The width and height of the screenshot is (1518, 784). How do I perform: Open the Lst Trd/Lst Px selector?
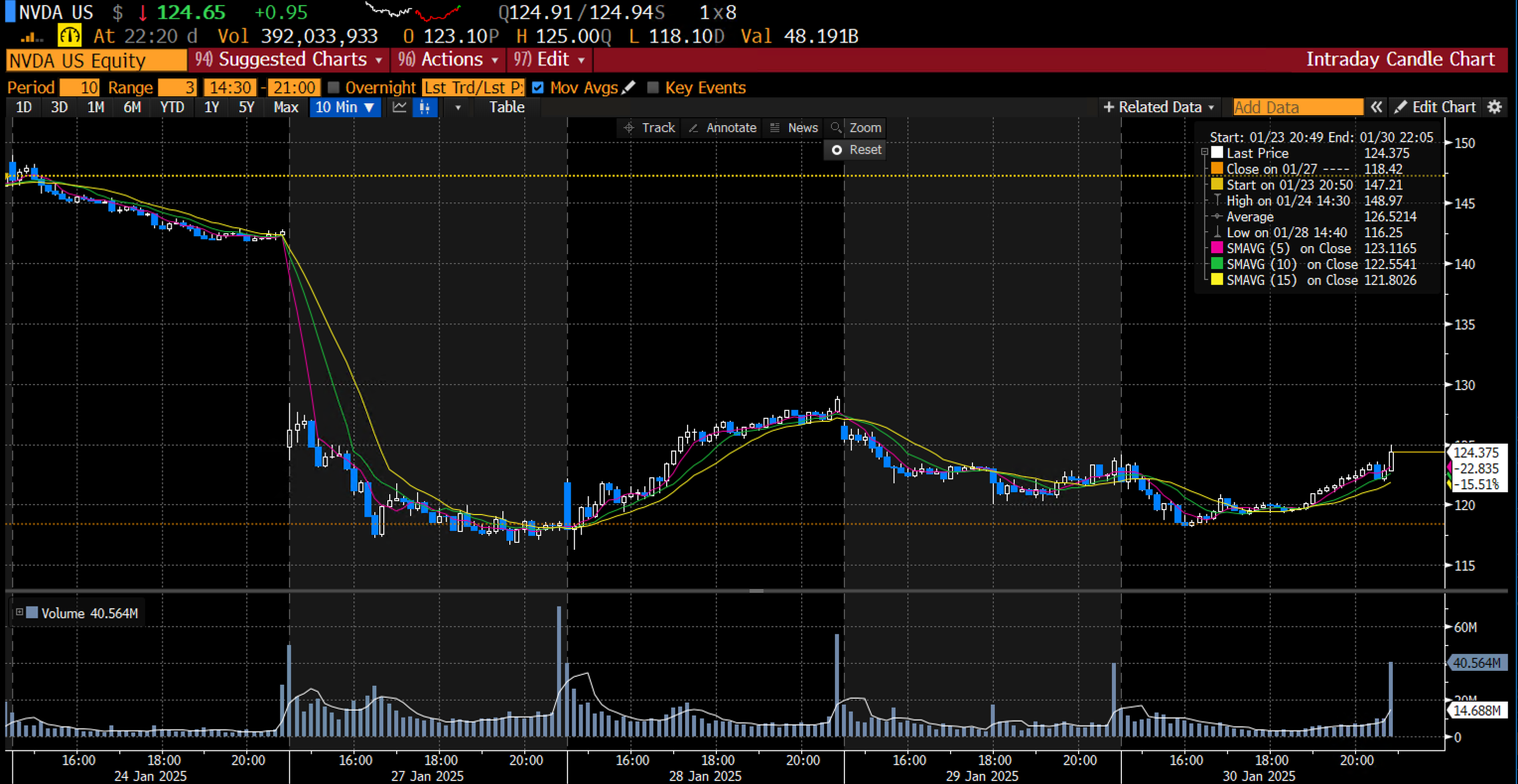(473, 87)
